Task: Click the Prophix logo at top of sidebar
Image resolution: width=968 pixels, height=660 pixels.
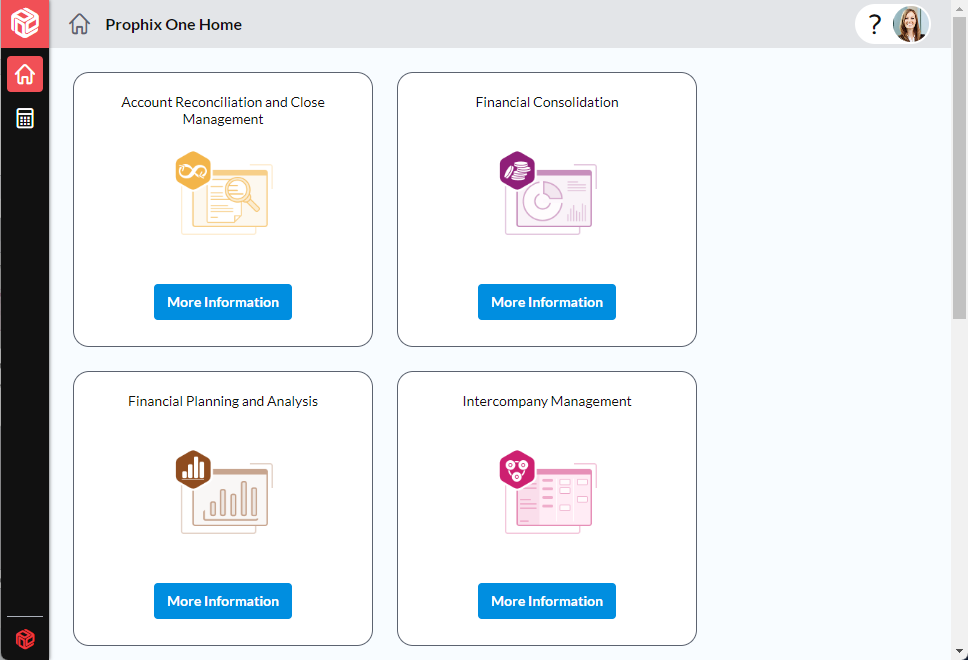Action: point(25,24)
